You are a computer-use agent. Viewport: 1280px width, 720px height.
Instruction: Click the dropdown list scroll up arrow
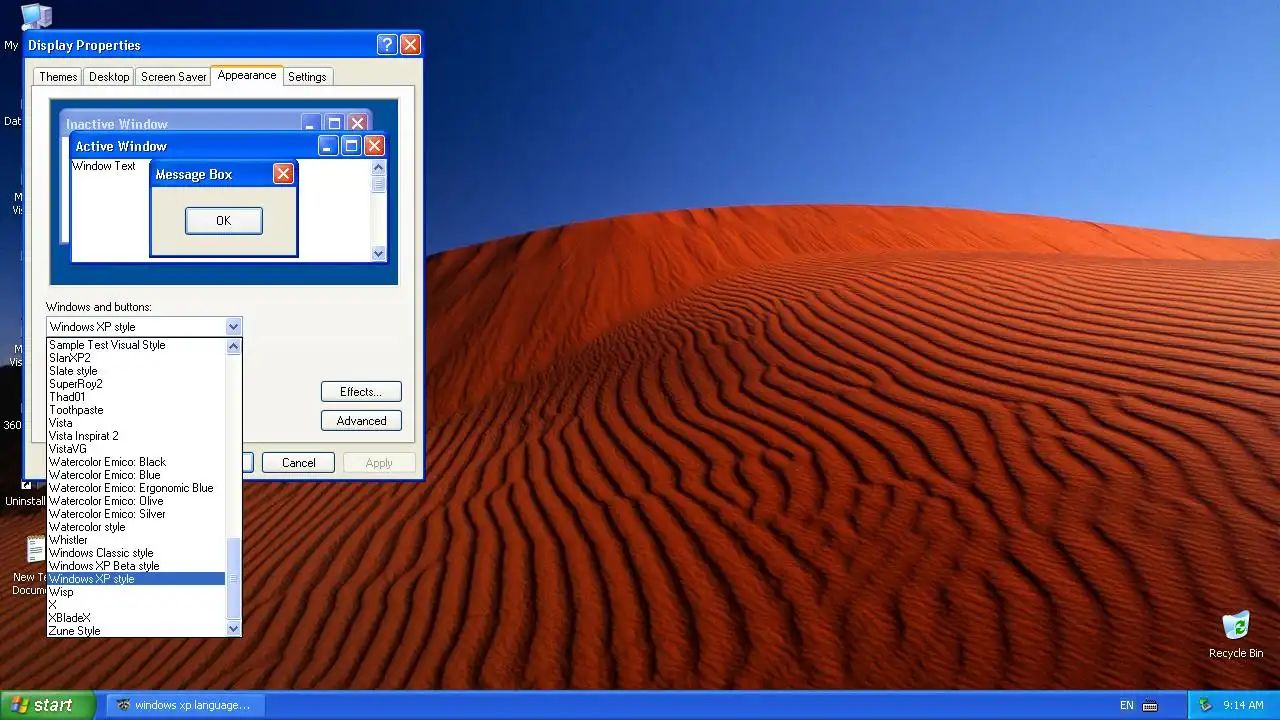233,346
